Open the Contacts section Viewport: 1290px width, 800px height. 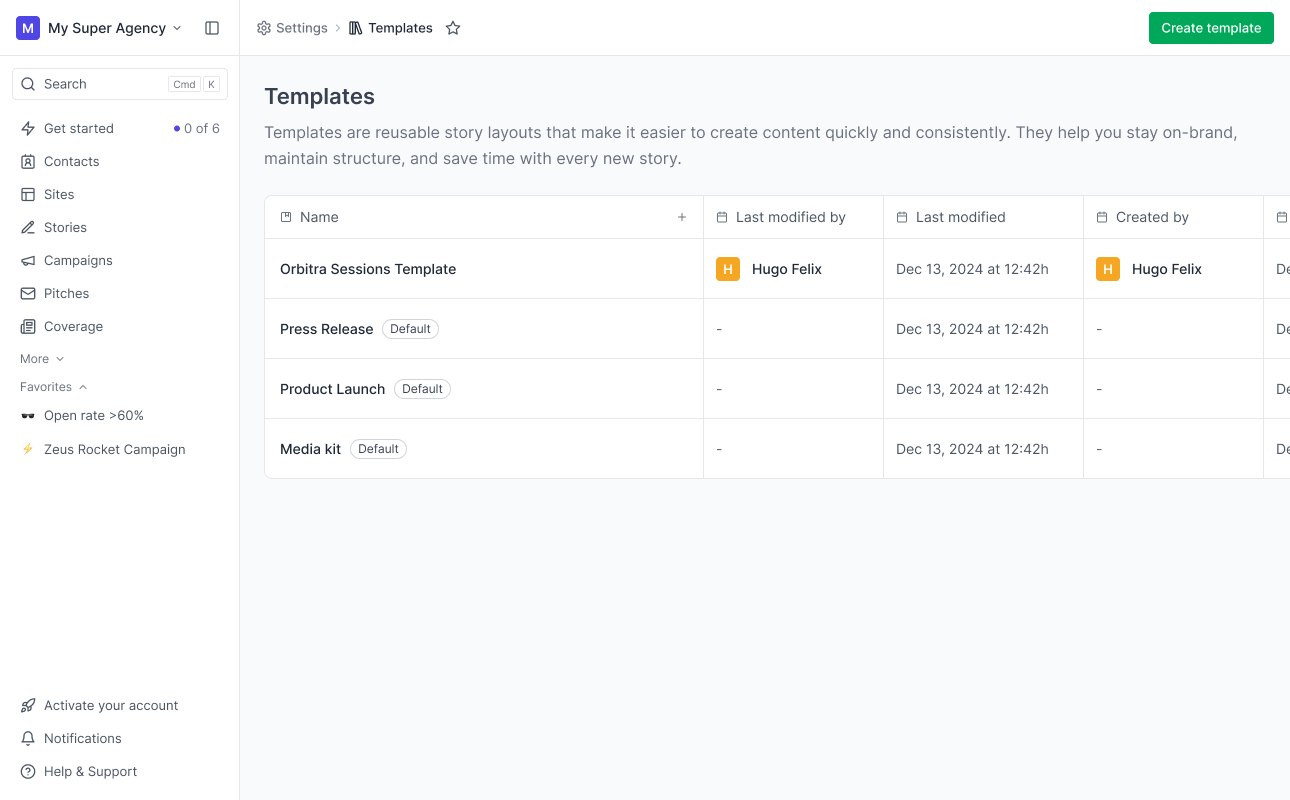(x=71, y=161)
